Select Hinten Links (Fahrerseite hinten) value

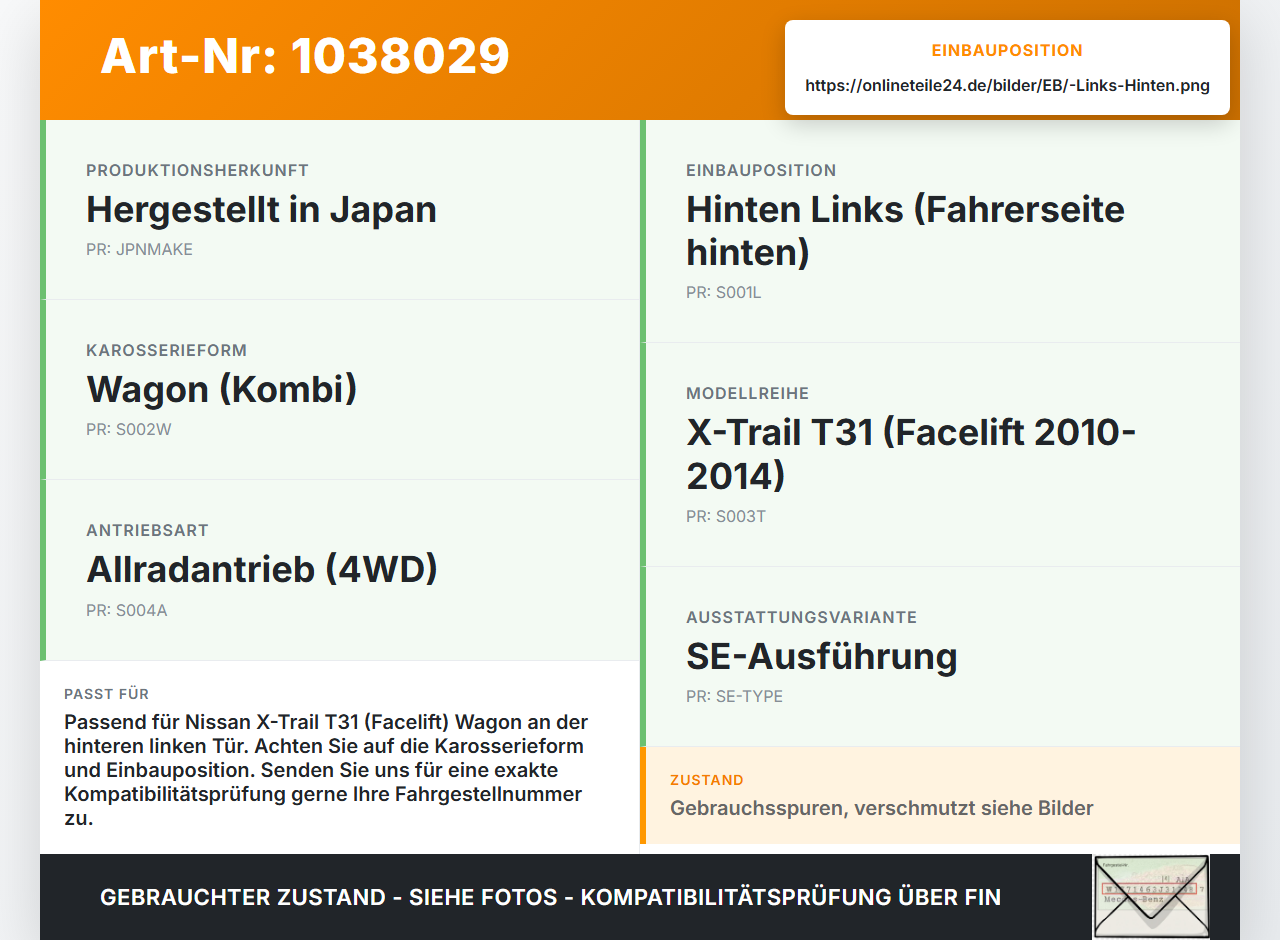pos(905,230)
